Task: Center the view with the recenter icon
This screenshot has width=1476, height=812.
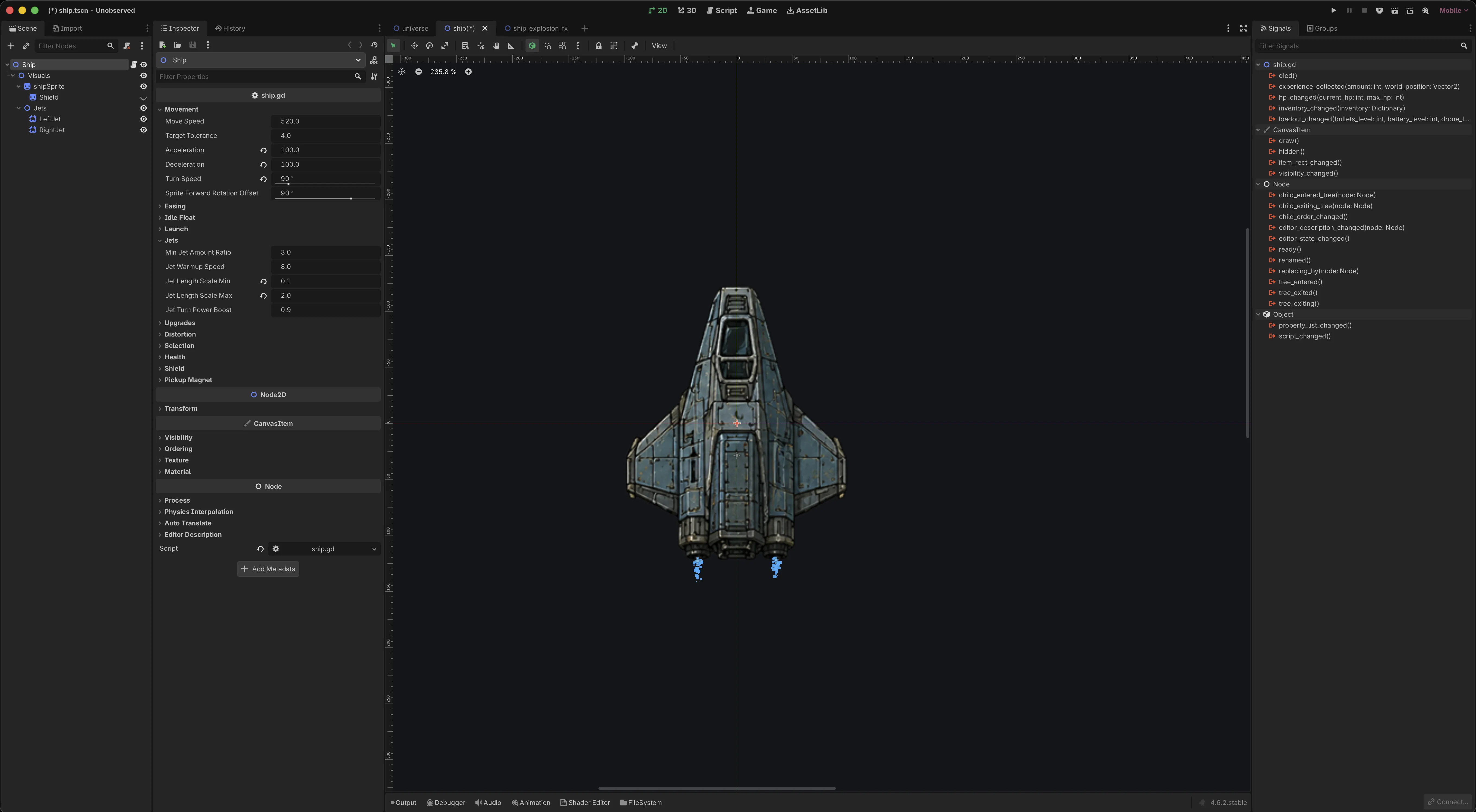Action: (402, 72)
